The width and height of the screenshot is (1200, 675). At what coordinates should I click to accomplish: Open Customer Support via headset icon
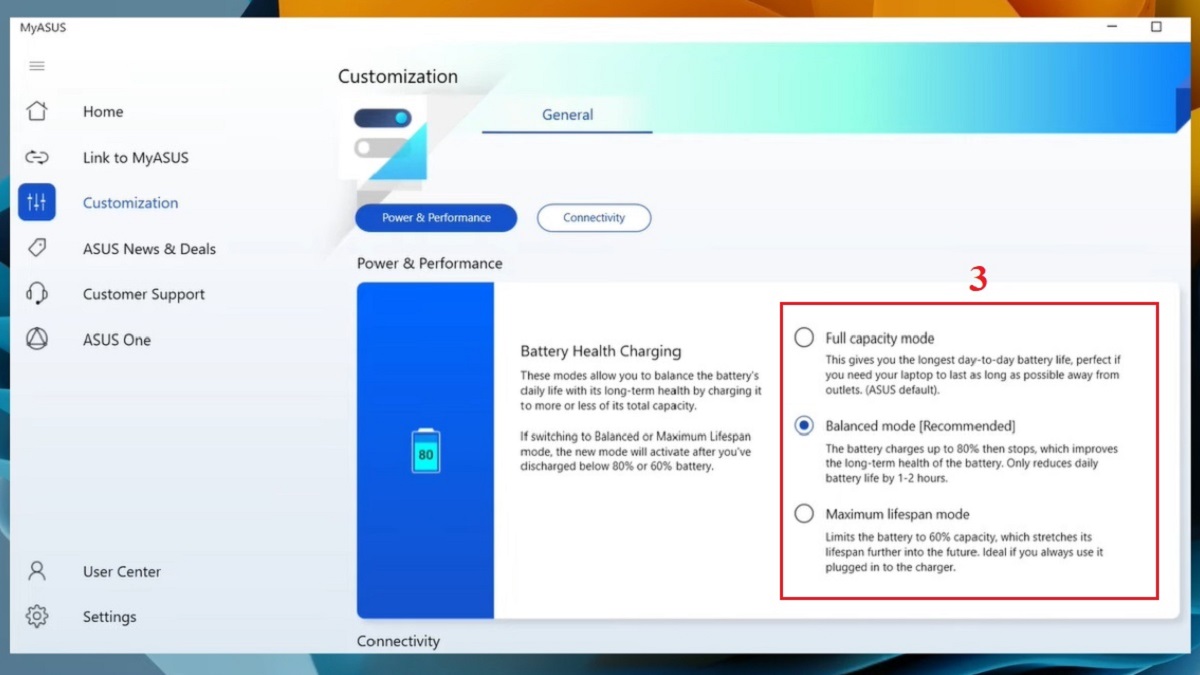[x=37, y=293]
